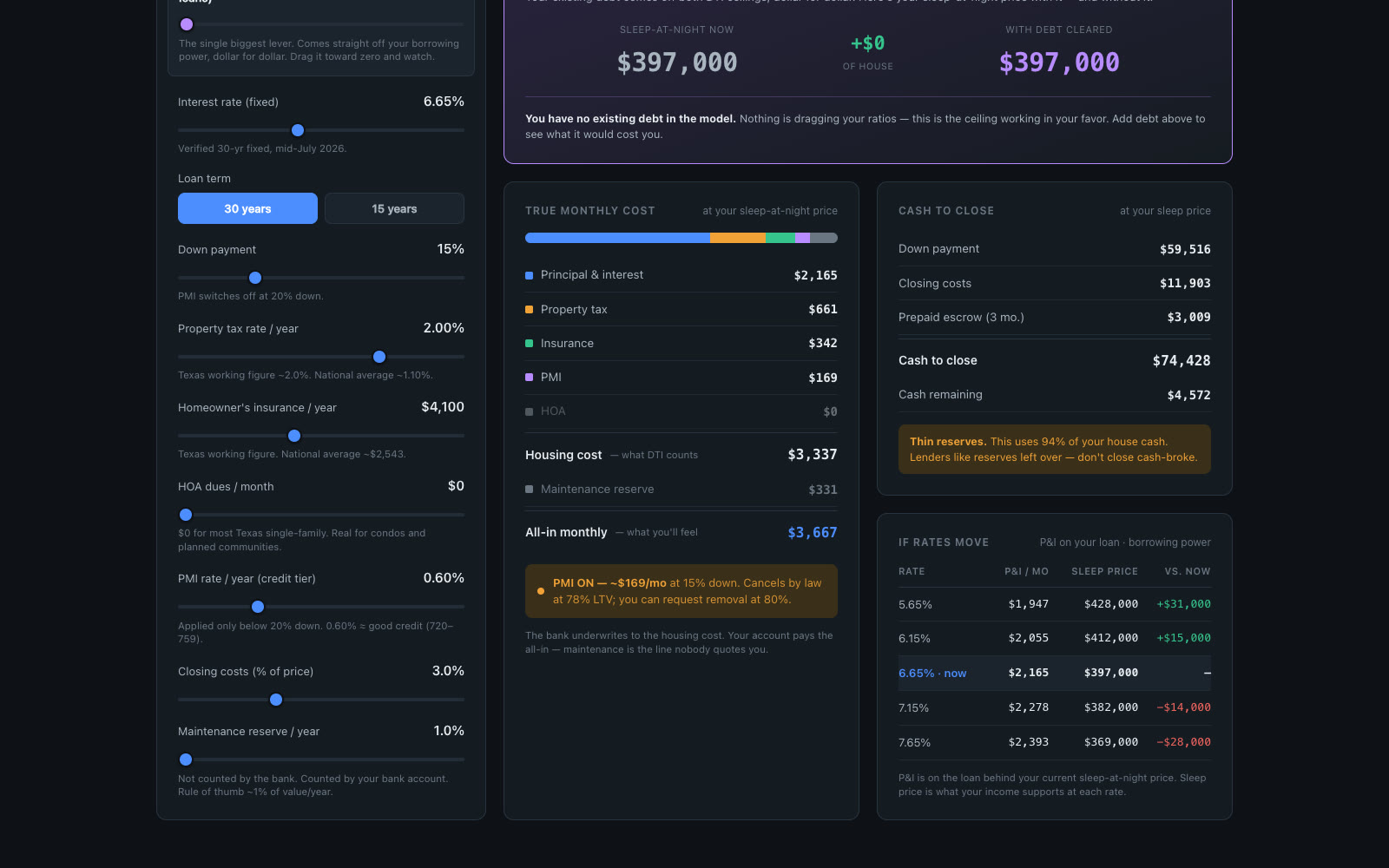The height and width of the screenshot is (868, 1389).
Task: Click the $412,000 sleep price cell
Action: [1111, 638]
